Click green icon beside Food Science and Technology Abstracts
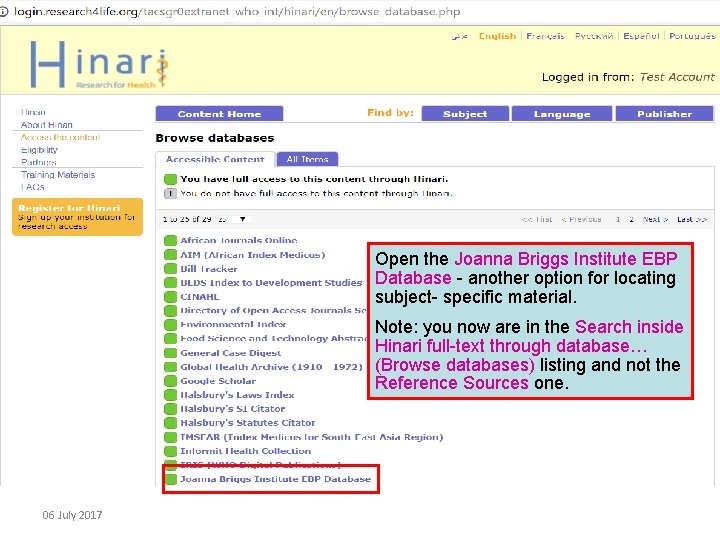 coord(170,339)
